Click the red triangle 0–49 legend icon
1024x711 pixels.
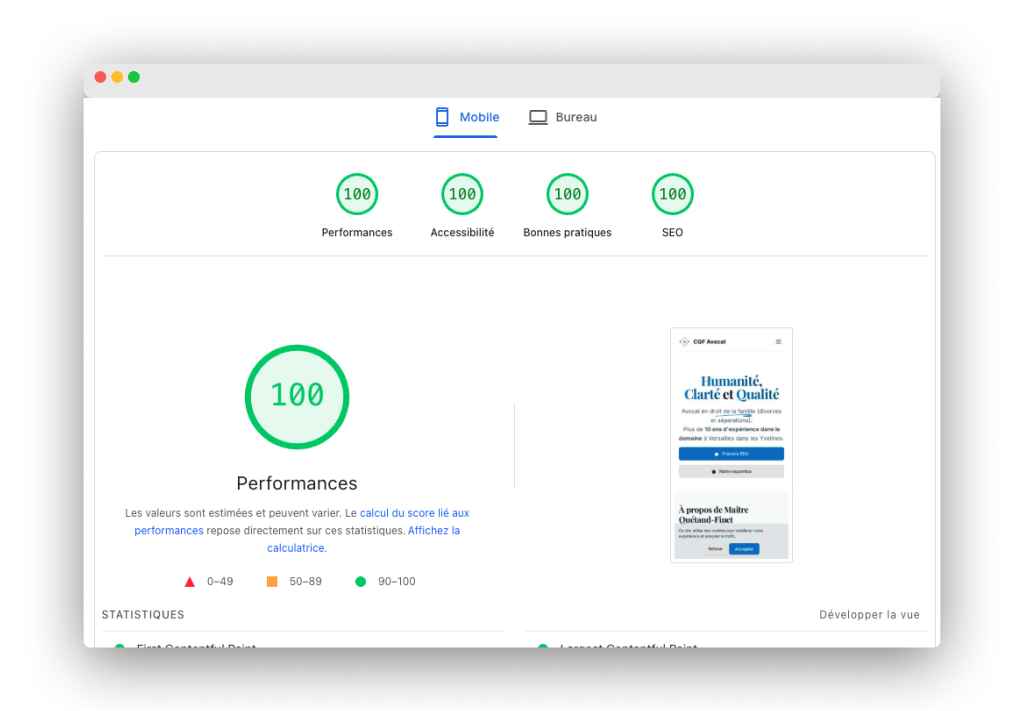[x=190, y=582]
